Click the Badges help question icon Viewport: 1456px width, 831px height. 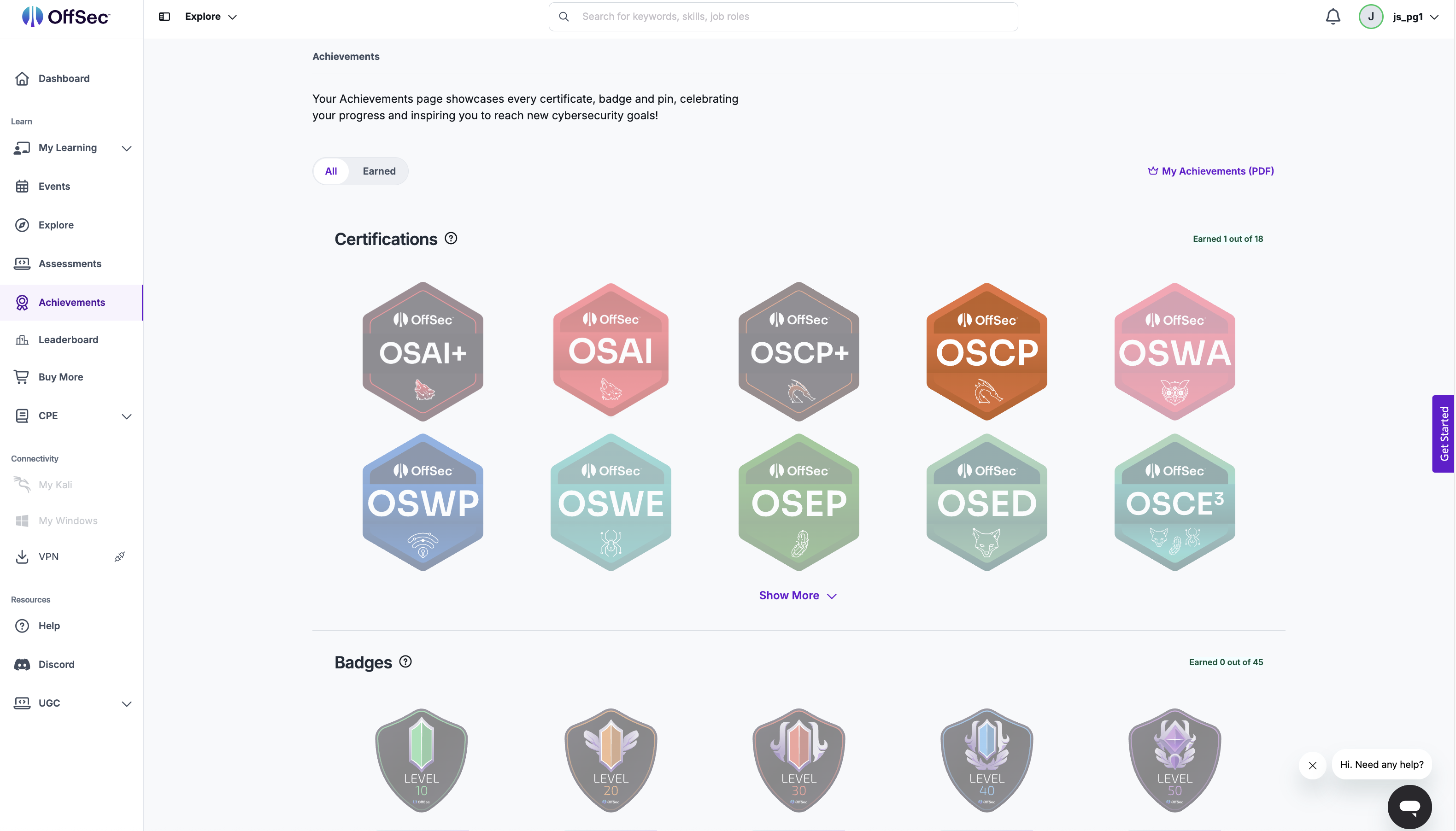coord(405,661)
